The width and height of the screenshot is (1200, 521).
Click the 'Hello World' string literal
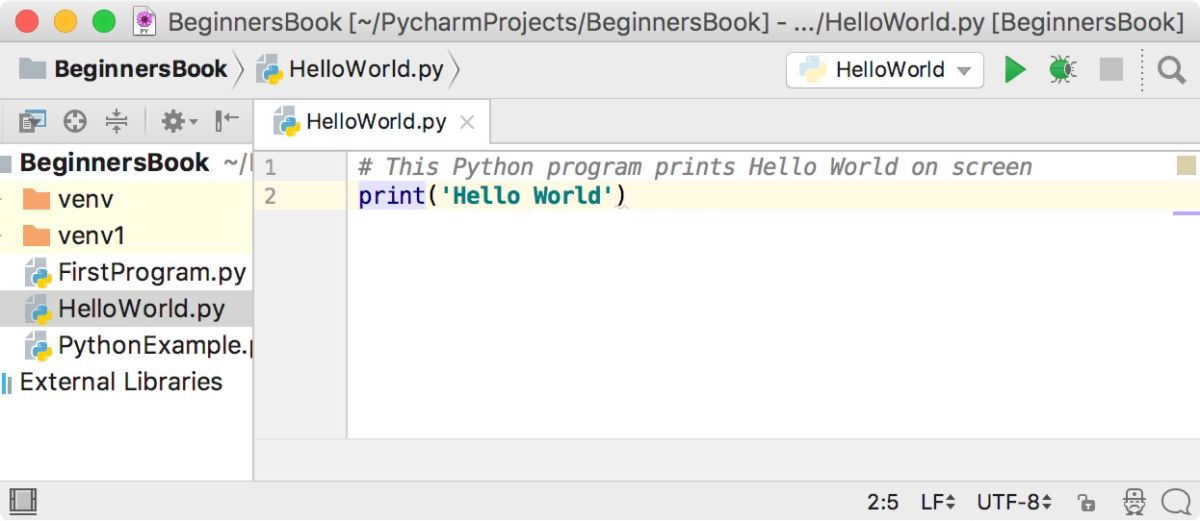coord(526,196)
